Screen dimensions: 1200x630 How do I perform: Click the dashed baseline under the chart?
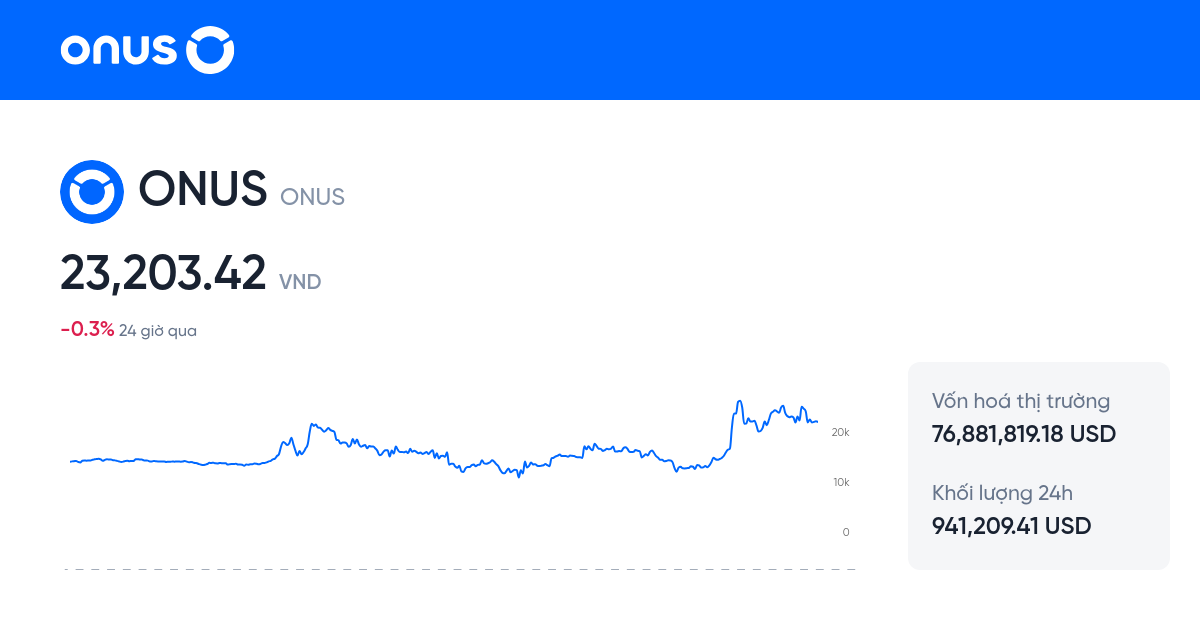(460, 570)
